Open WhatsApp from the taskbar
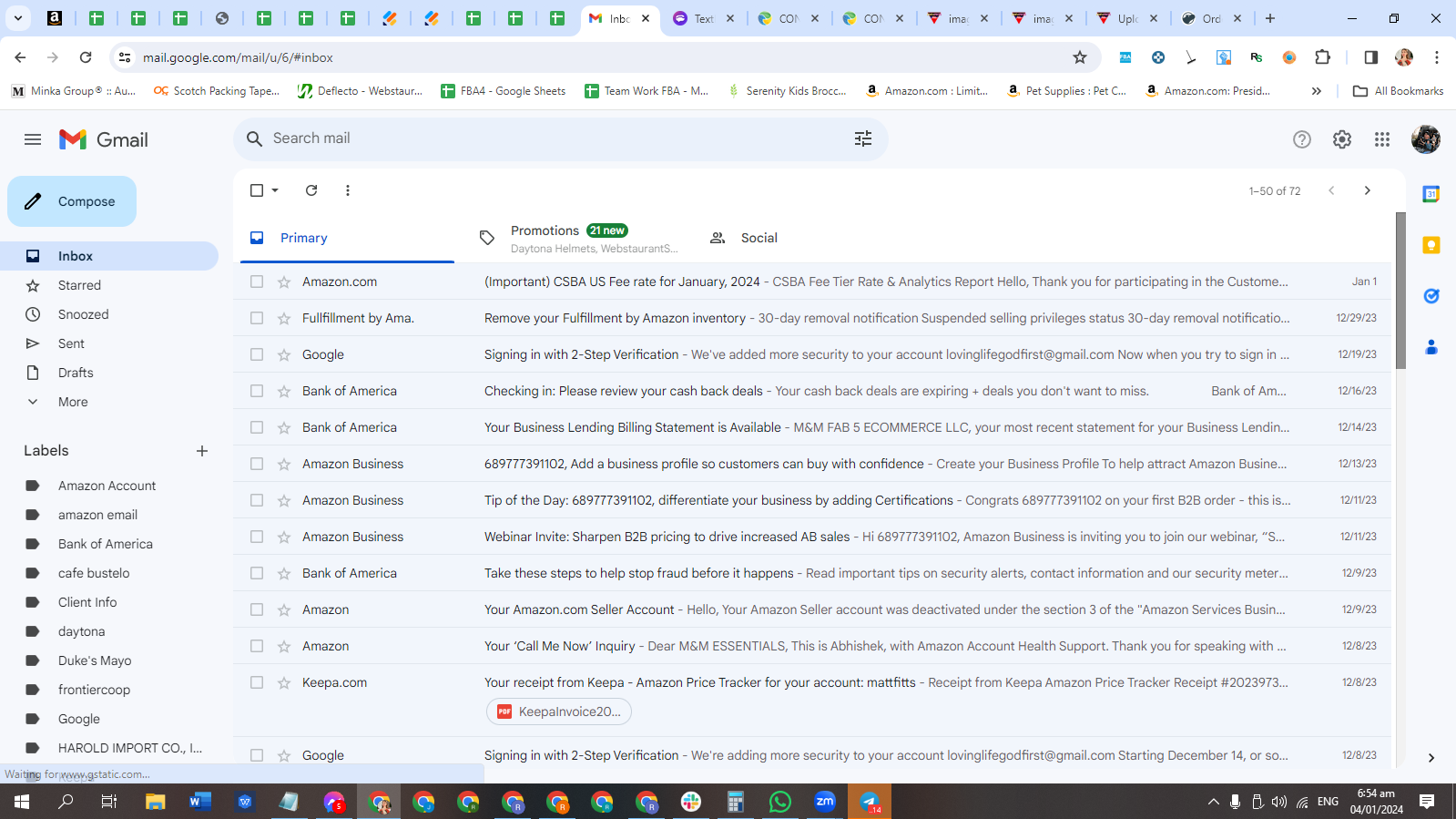1456x819 pixels. [780, 802]
